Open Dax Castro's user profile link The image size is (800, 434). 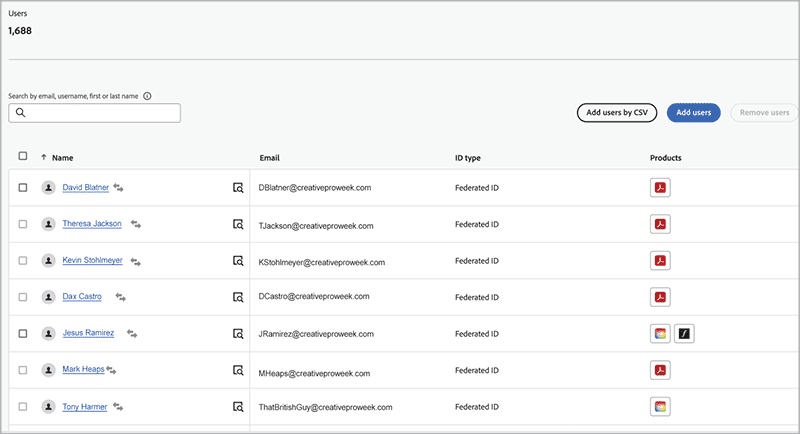click(82, 296)
